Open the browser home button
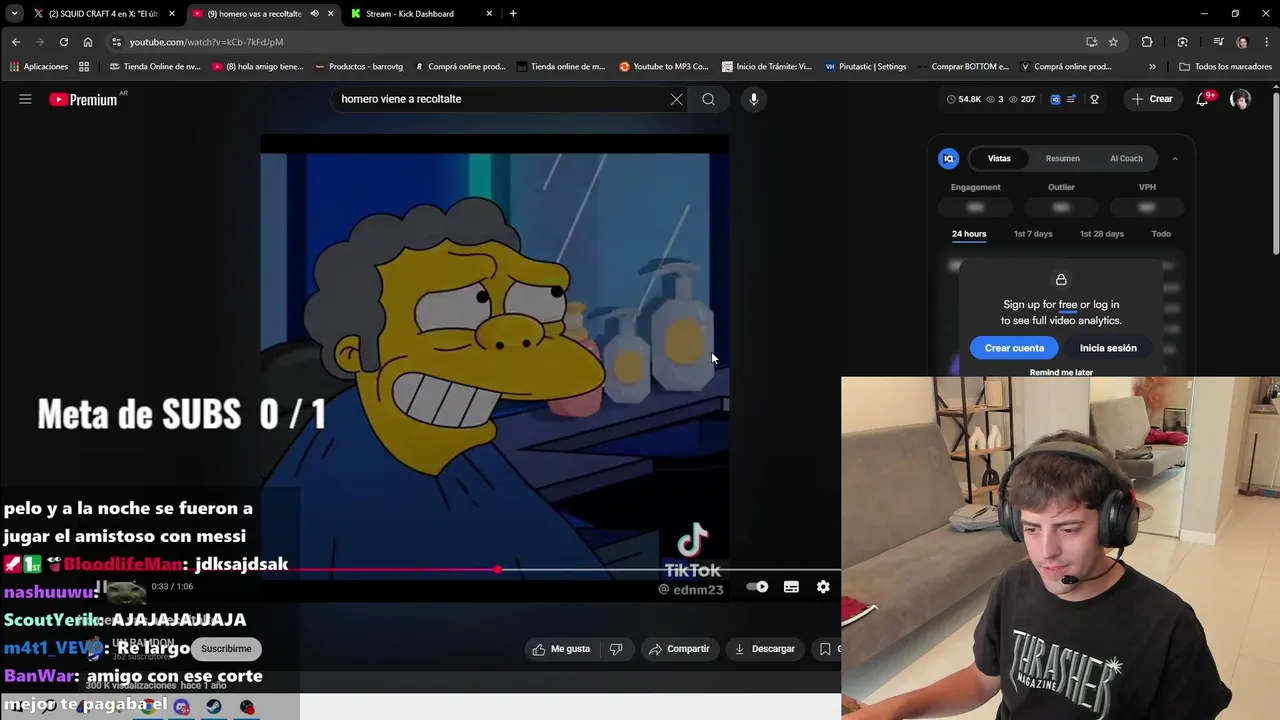Viewport: 1280px width, 720px height. click(88, 42)
